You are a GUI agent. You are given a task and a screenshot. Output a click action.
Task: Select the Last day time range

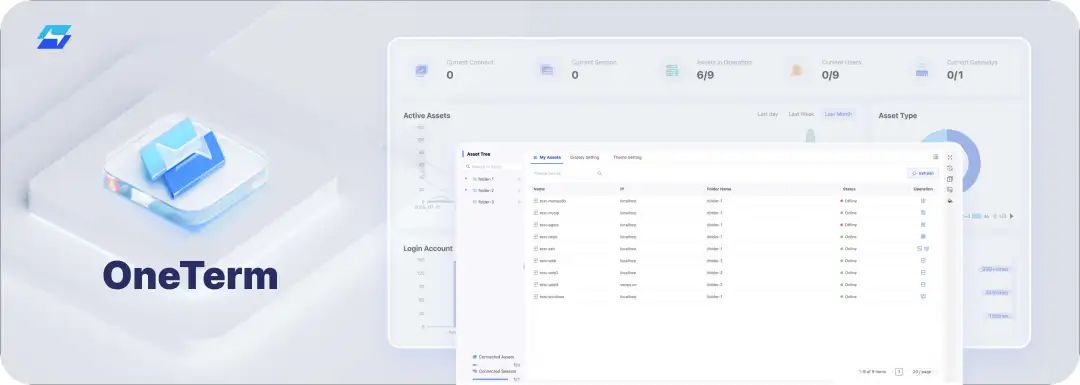(767, 114)
